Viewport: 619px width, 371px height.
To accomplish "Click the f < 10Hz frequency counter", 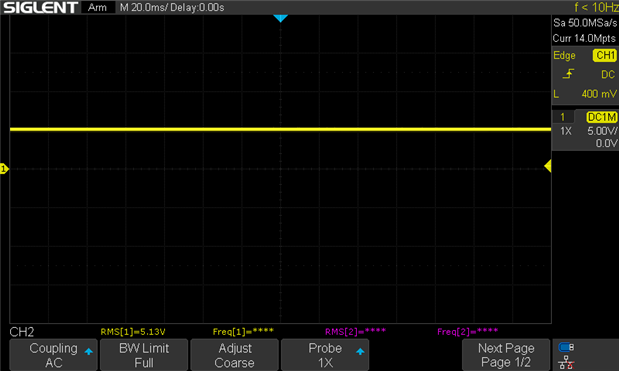I will [596, 7].
